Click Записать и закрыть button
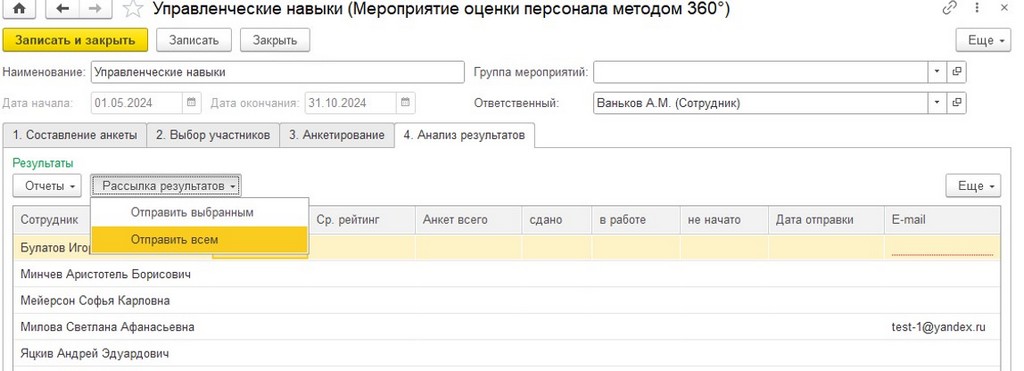Viewport: 1024px width, 371px height. [x=75, y=40]
